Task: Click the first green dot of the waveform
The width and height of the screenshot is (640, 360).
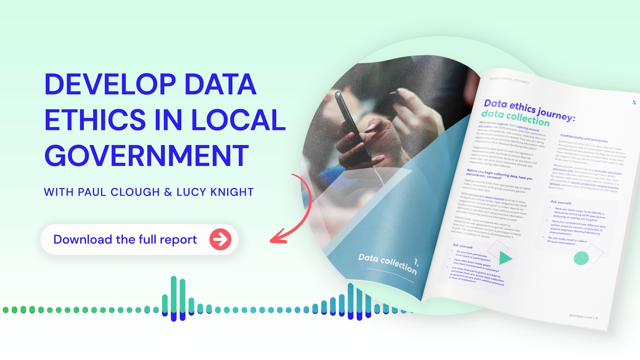Action: point(6,310)
